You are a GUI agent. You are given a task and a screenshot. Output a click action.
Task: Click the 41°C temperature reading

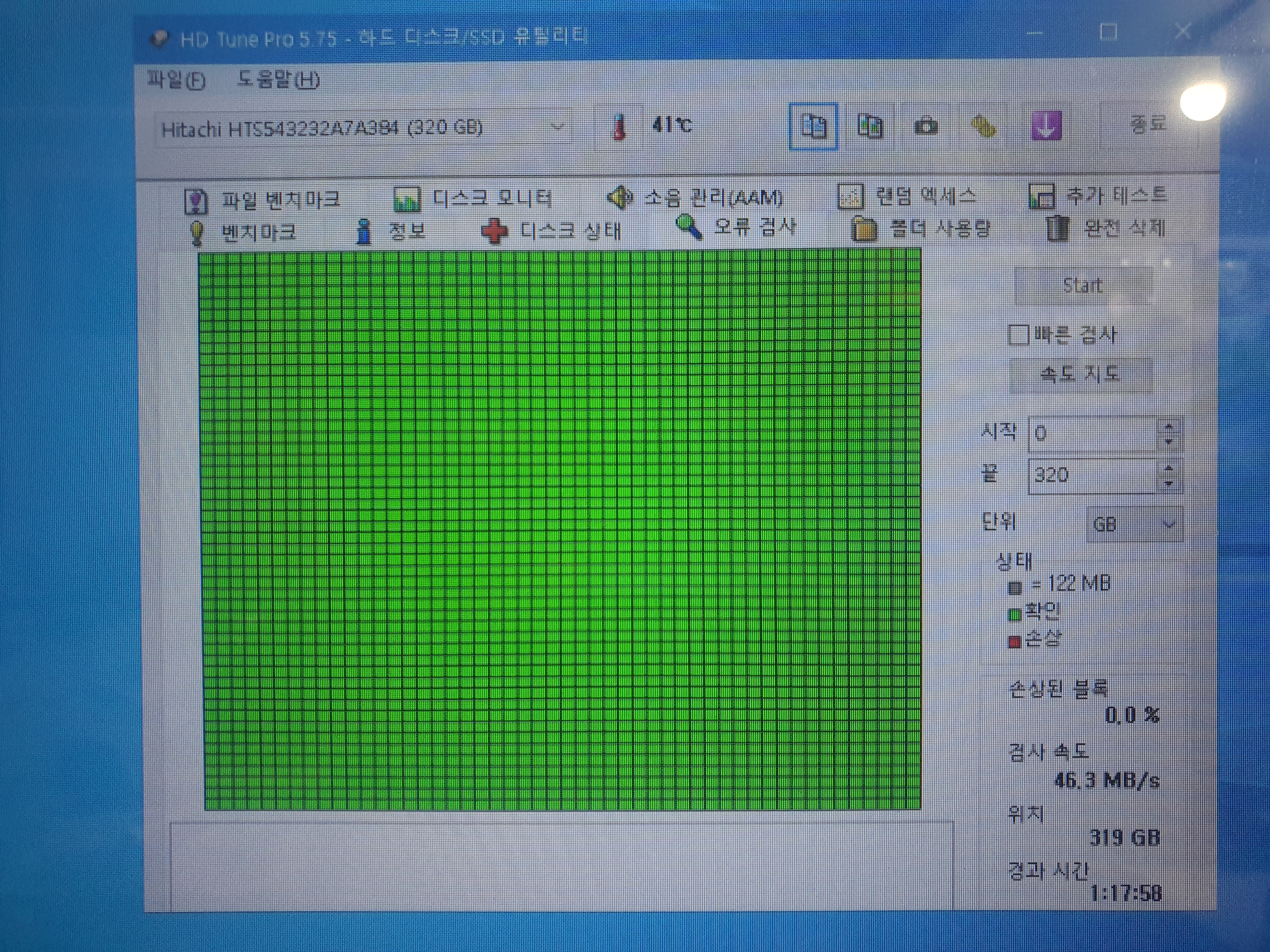(672, 125)
